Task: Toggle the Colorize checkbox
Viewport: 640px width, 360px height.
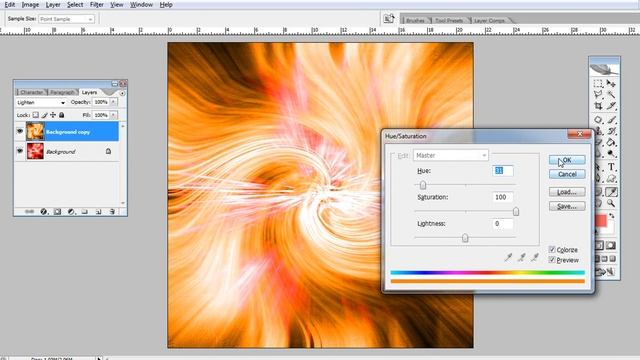Action: (552, 249)
